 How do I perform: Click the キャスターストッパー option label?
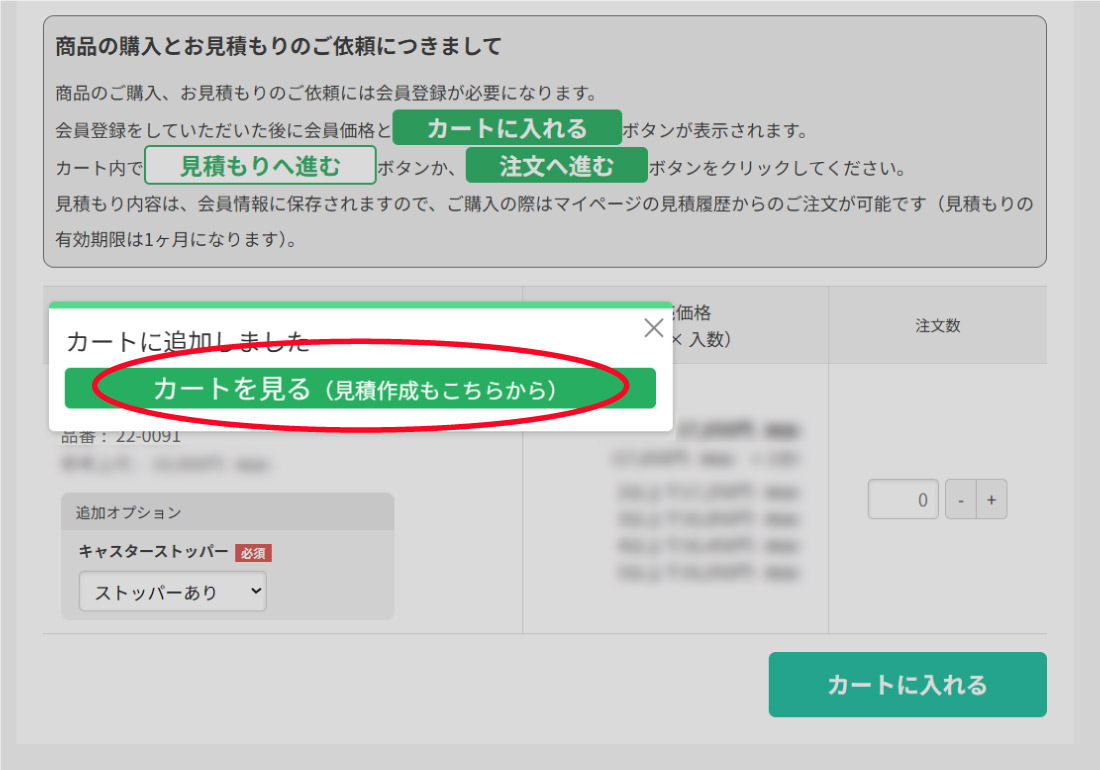pos(153,552)
